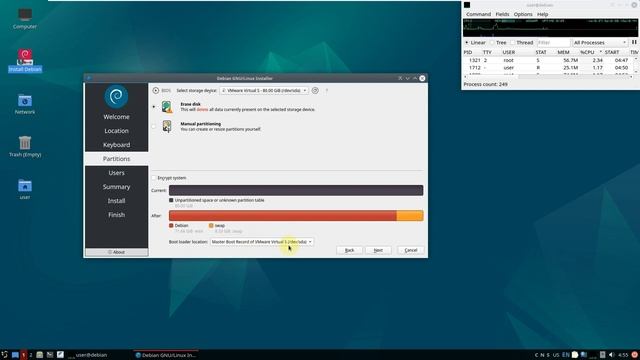Pause updates in the process viewer
Viewport: 640px width, 360px height.
(634, 42)
